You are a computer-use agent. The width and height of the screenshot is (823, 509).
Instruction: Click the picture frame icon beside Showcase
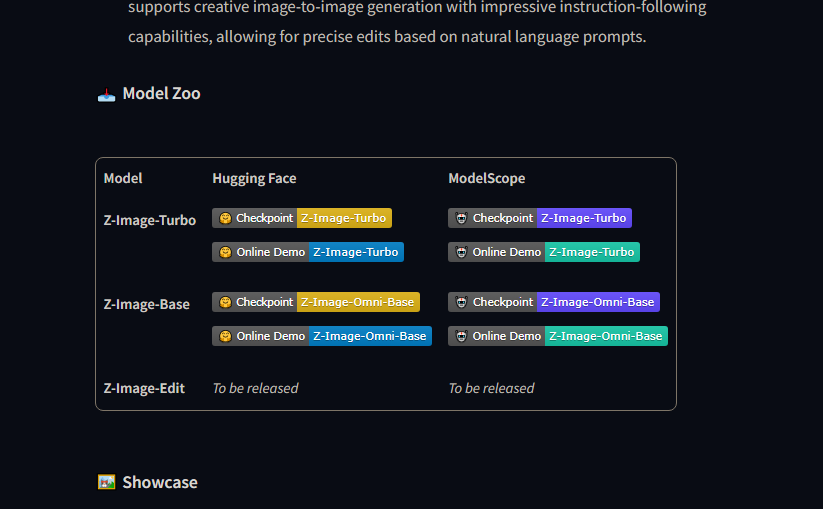click(106, 482)
